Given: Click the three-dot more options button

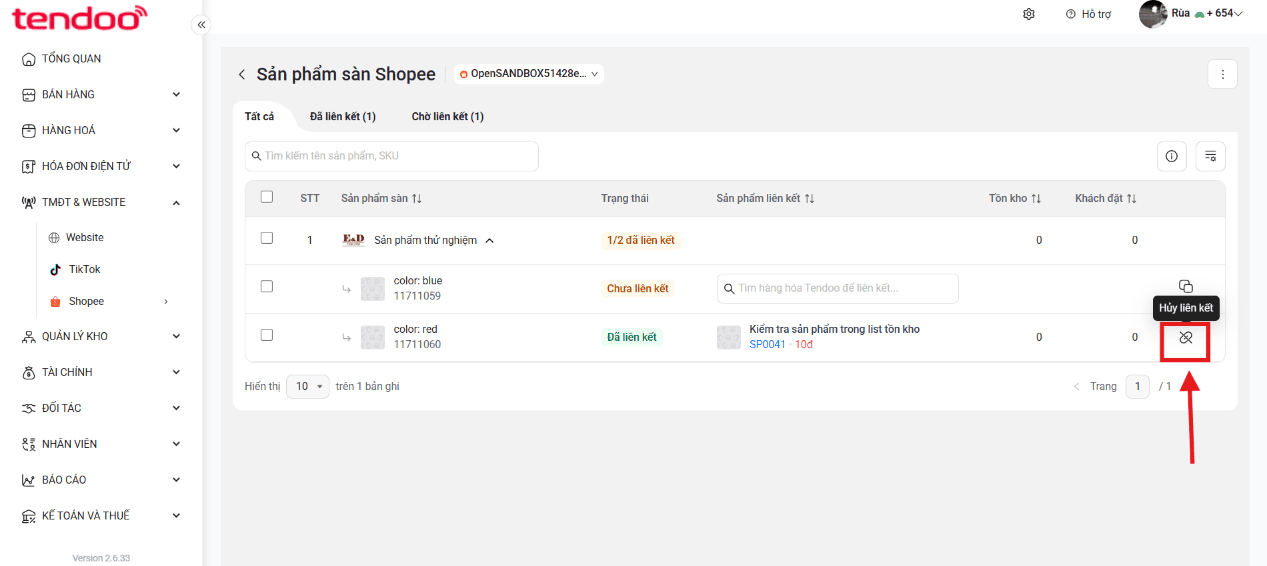Looking at the screenshot, I should pos(1223,74).
